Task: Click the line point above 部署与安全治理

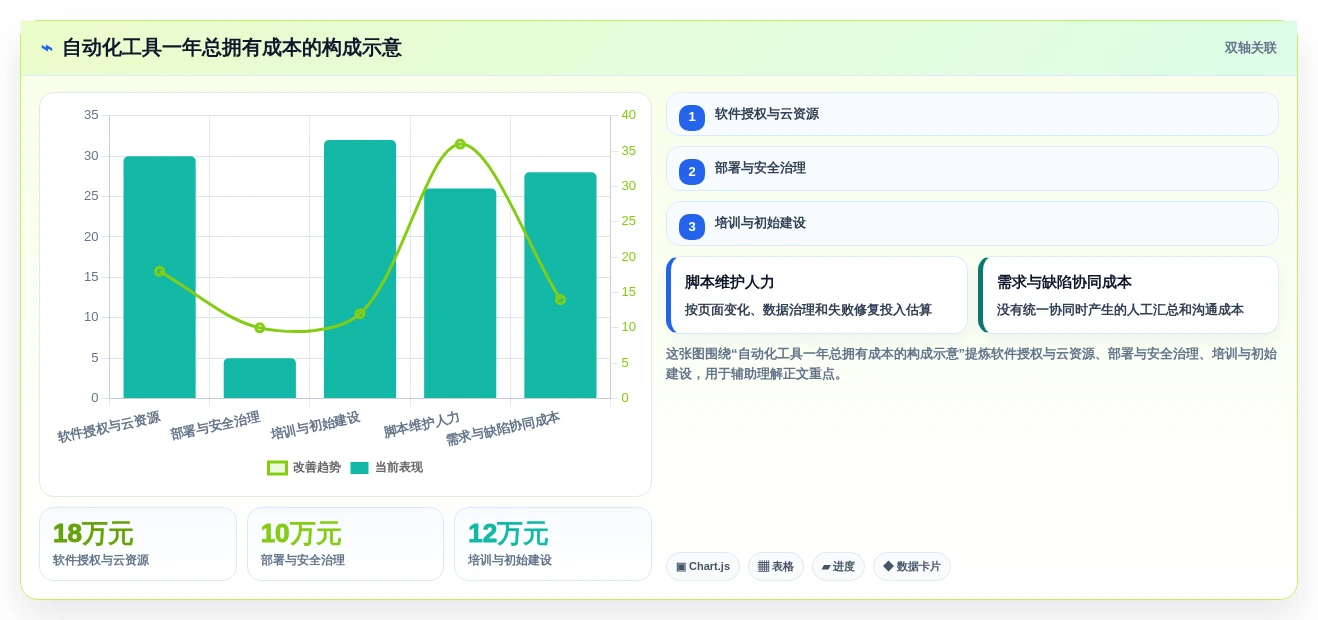Action: click(x=260, y=328)
